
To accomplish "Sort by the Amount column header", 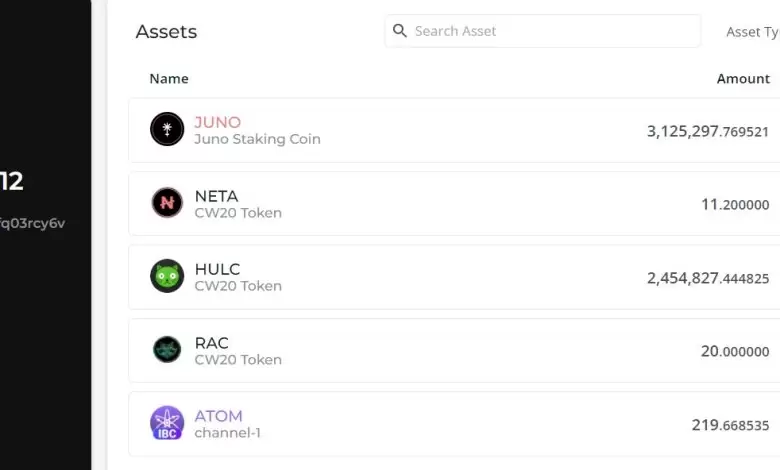I will [x=743, y=79].
